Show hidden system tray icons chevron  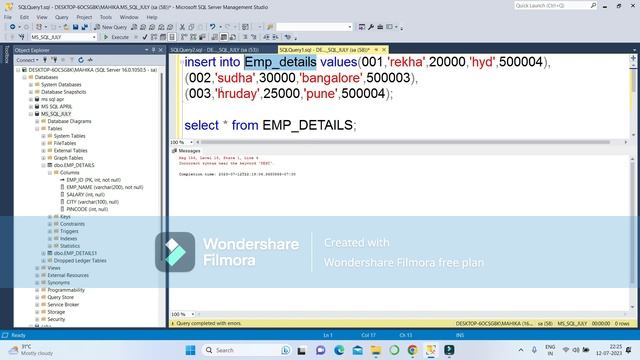521,350
